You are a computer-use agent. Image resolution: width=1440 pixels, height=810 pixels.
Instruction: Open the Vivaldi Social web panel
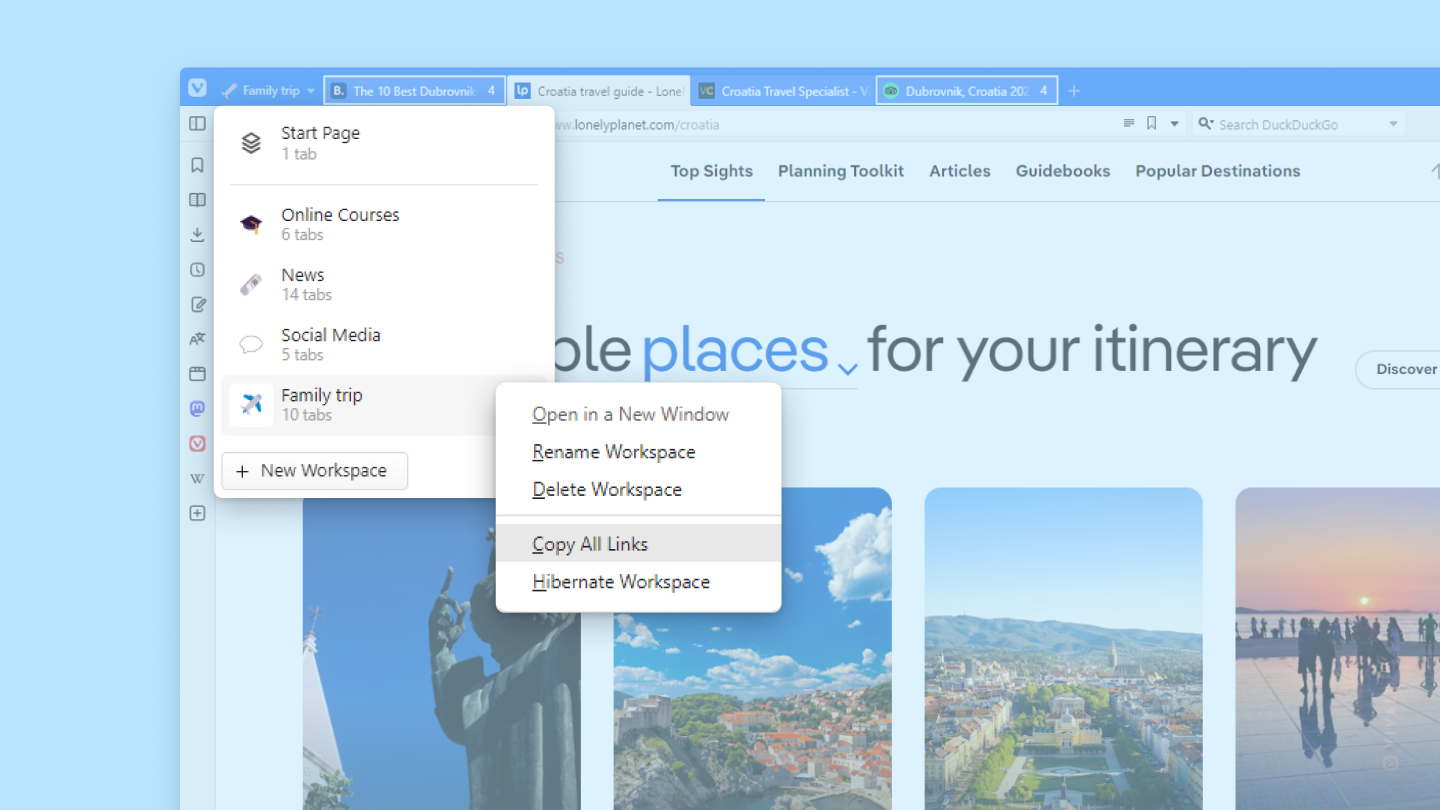pyautogui.click(x=197, y=444)
